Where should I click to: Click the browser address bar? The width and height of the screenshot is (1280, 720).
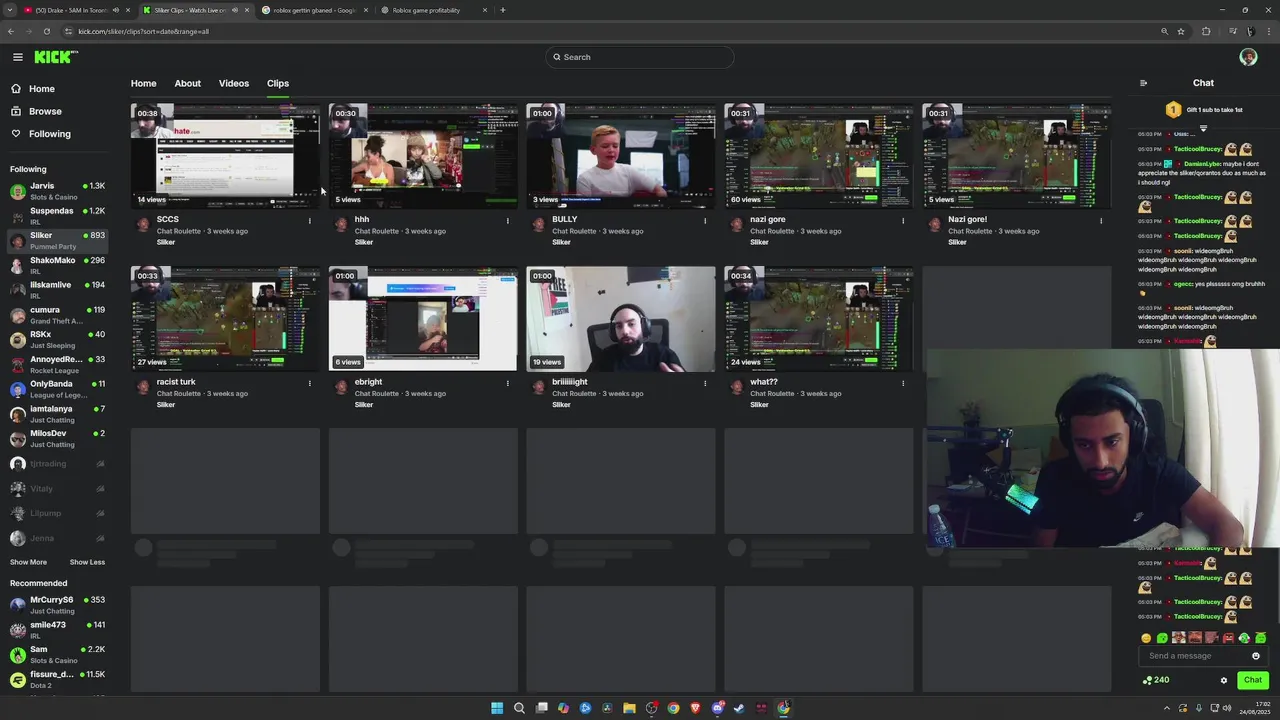[615, 31]
